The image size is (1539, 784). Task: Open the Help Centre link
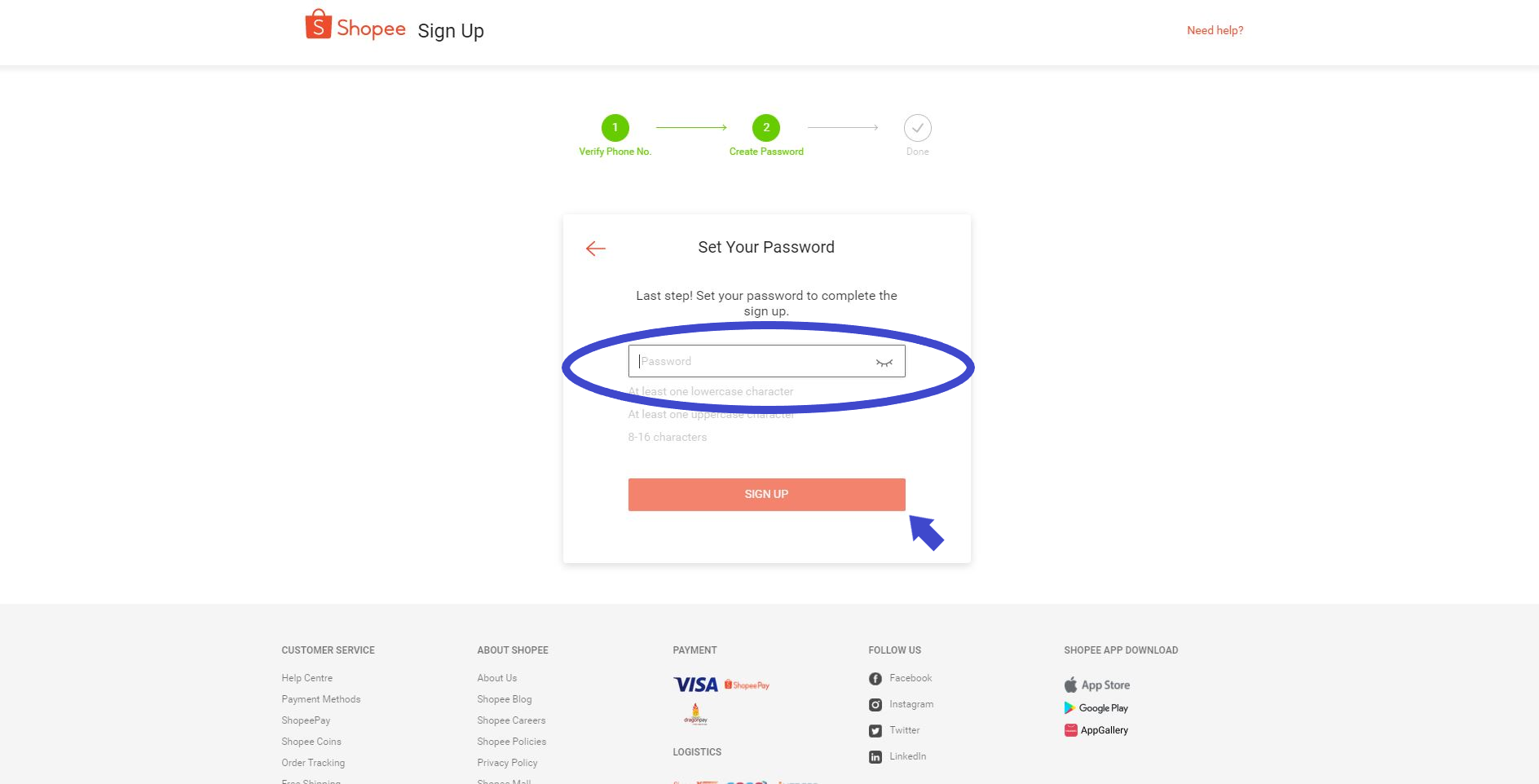[x=307, y=678]
